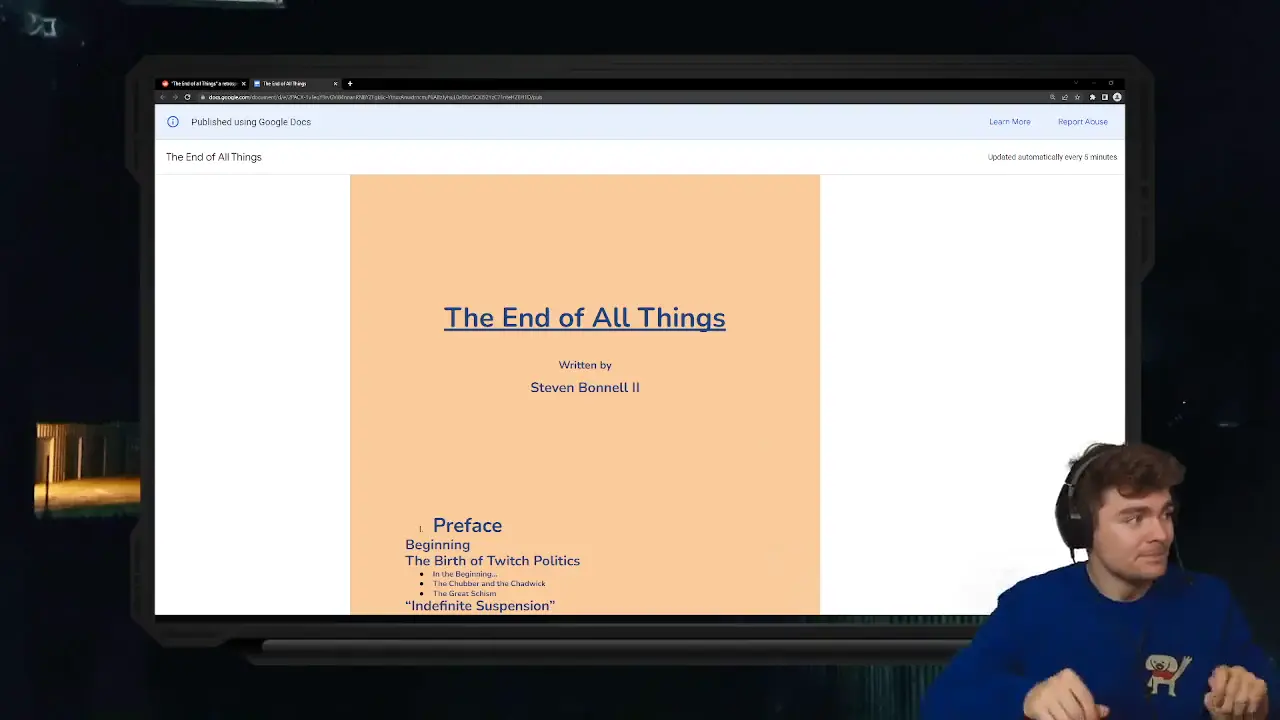The image size is (1280, 720).
Task: Bookmark this page with the star icon
Action: [1077, 97]
